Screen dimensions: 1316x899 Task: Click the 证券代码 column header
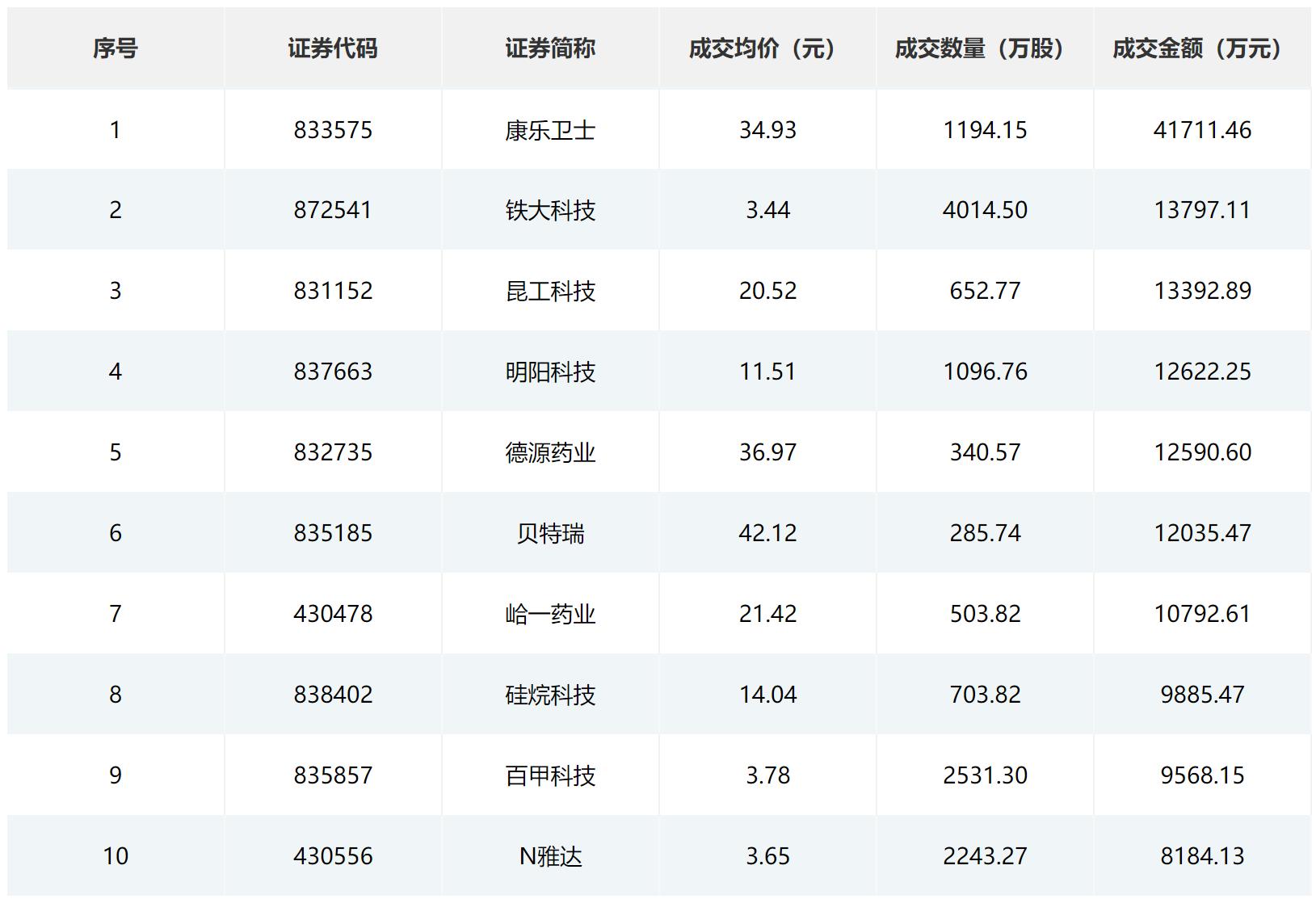[x=333, y=48]
